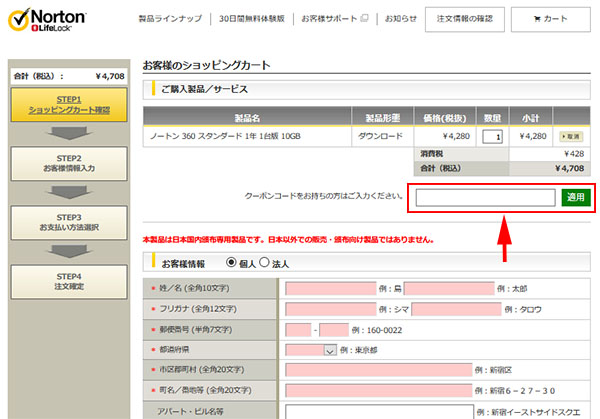The image size is (600, 419).
Task: Click the 注文情報の確認 button
Action: coord(465,19)
